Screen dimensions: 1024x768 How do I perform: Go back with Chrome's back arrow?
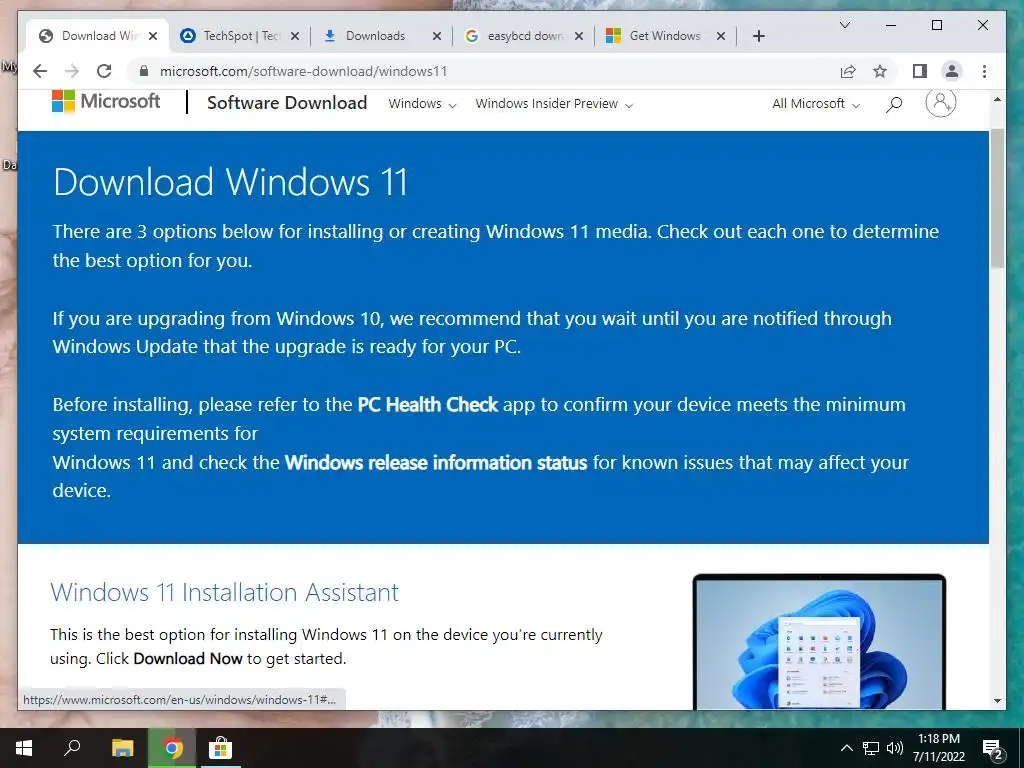[40, 71]
